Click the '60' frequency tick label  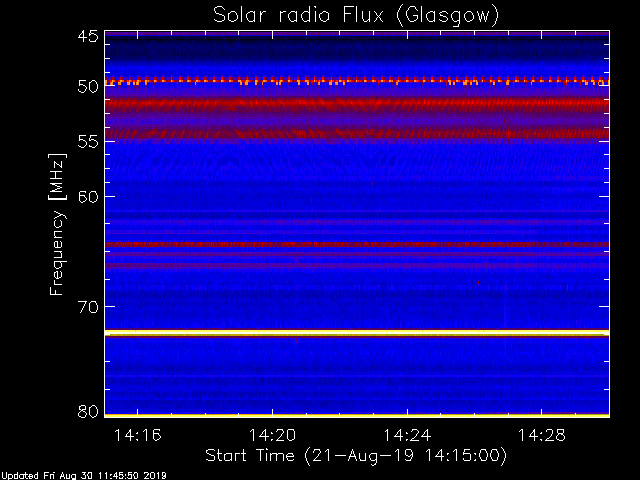pyautogui.click(x=88, y=197)
